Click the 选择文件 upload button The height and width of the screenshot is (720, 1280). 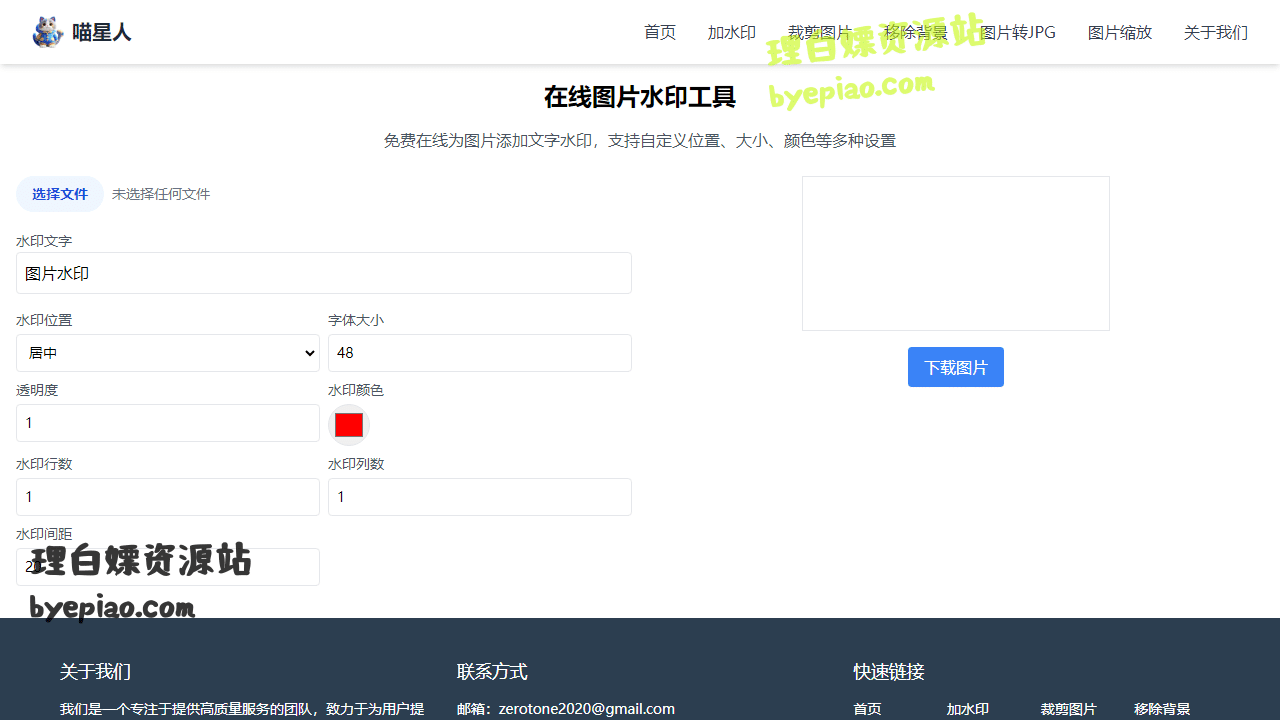point(60,194)
